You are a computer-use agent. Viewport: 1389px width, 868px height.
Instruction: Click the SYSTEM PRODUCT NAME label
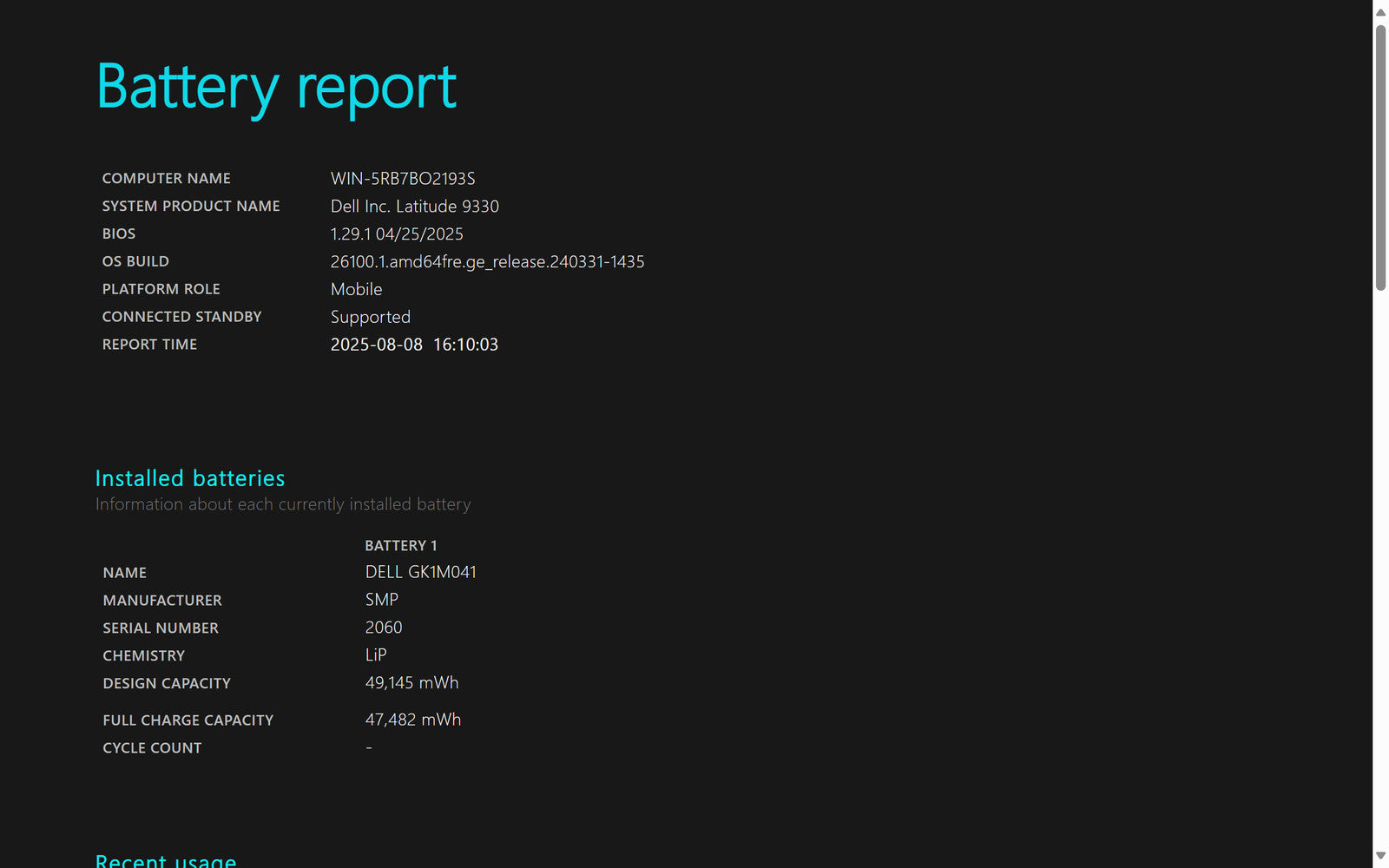(191, 207)
